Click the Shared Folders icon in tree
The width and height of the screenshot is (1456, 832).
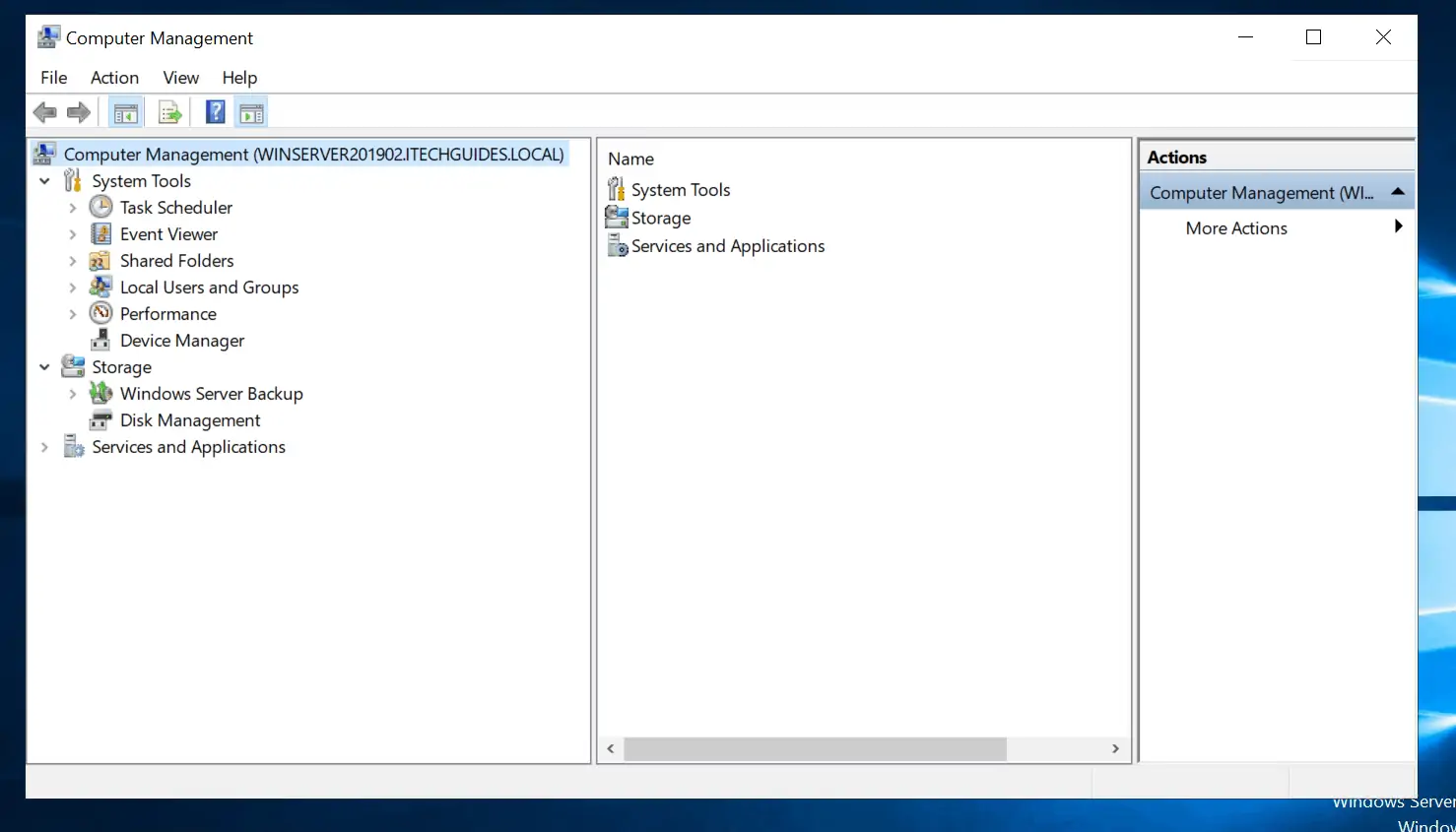point(99,261)
